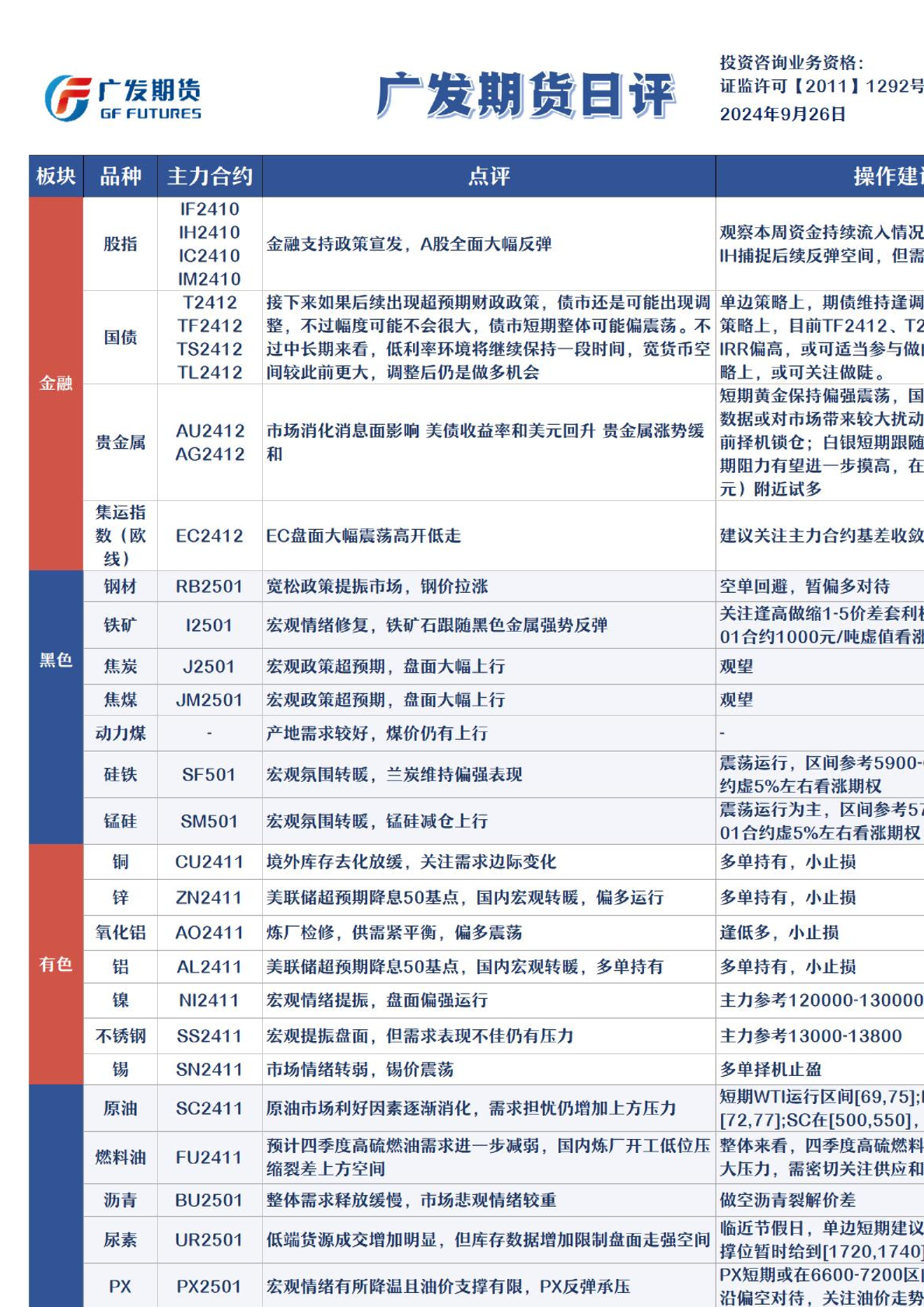
Task: Click contract code JM2501
Action: point(209,700)
